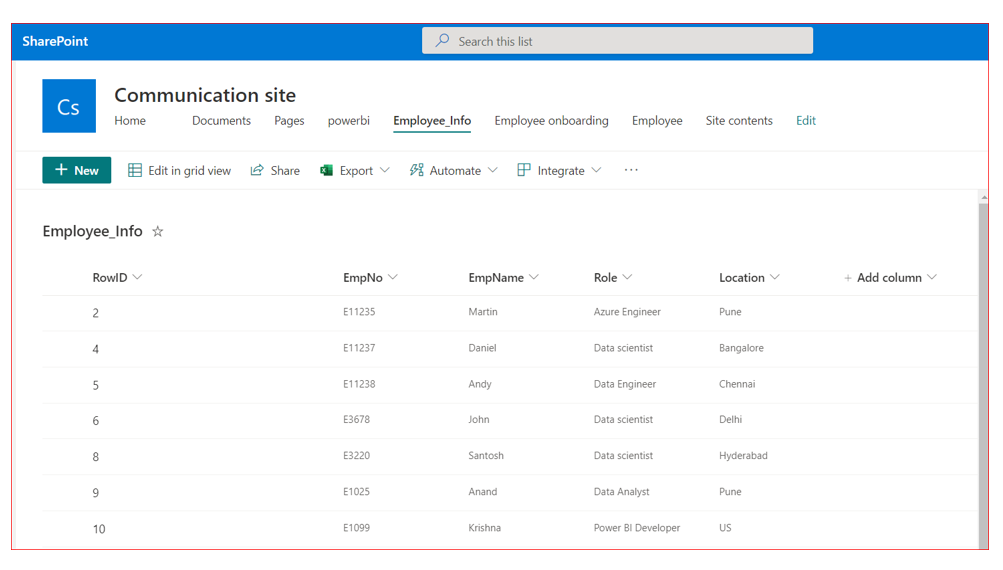
Task: Open Site contents in navigation
Action: pos(739,120)
